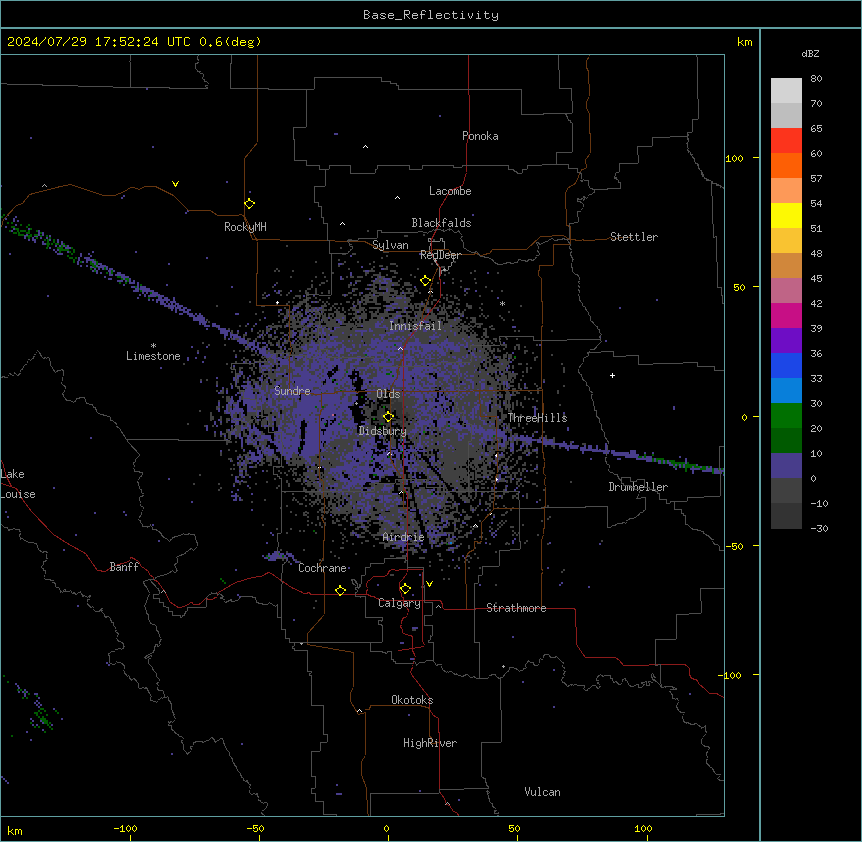Click the Base_Reflectivity title text
The width and height of the screenshot is (862, 842).
point(431,15)
